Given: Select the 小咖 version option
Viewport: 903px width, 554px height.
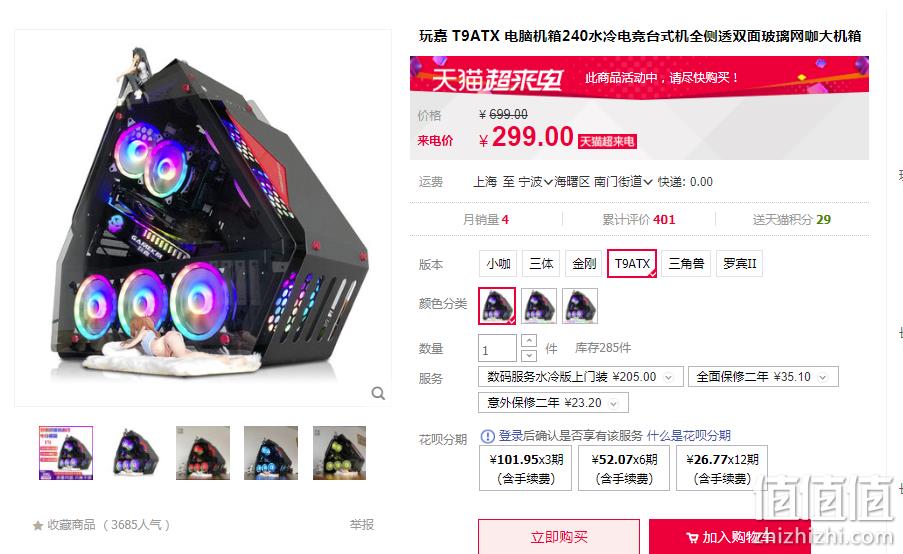Looking at the screenshot, I should [498, 264].
